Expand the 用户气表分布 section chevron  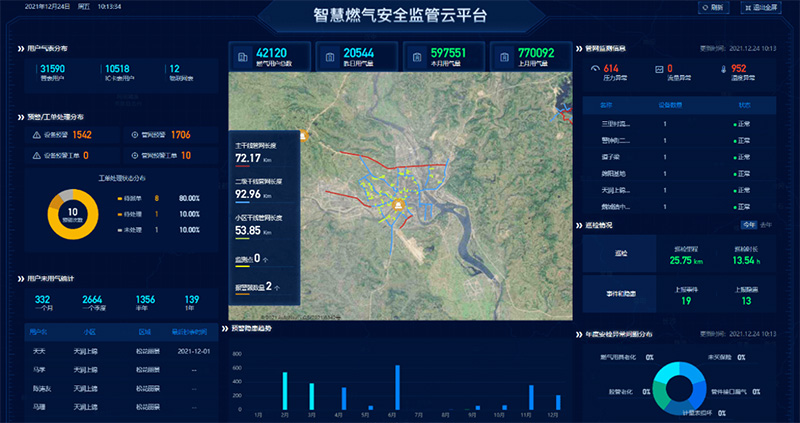pos(22,47)
